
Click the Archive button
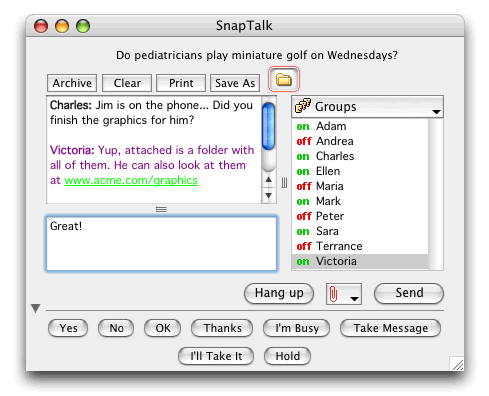point(72,83)
